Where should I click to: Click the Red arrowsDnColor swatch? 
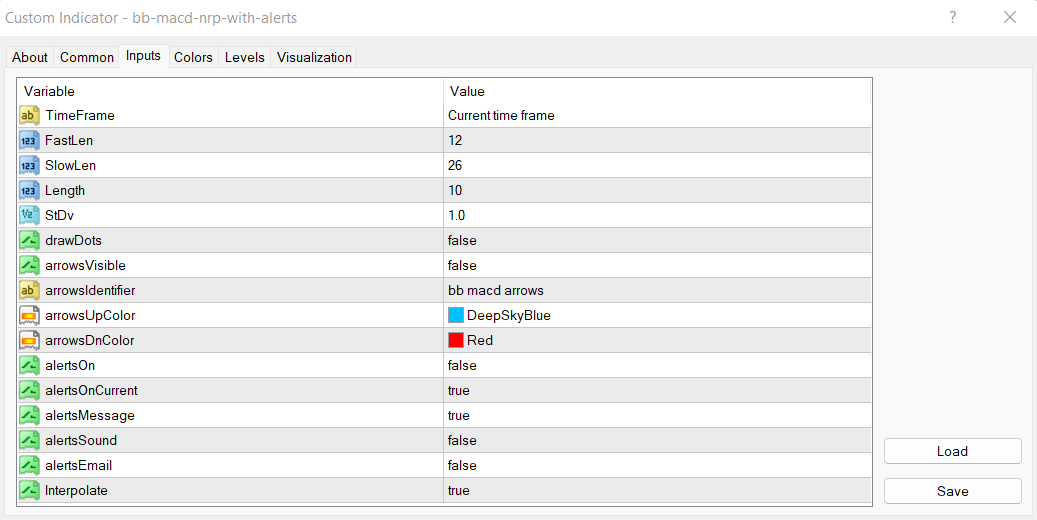[x=456, y=340]
